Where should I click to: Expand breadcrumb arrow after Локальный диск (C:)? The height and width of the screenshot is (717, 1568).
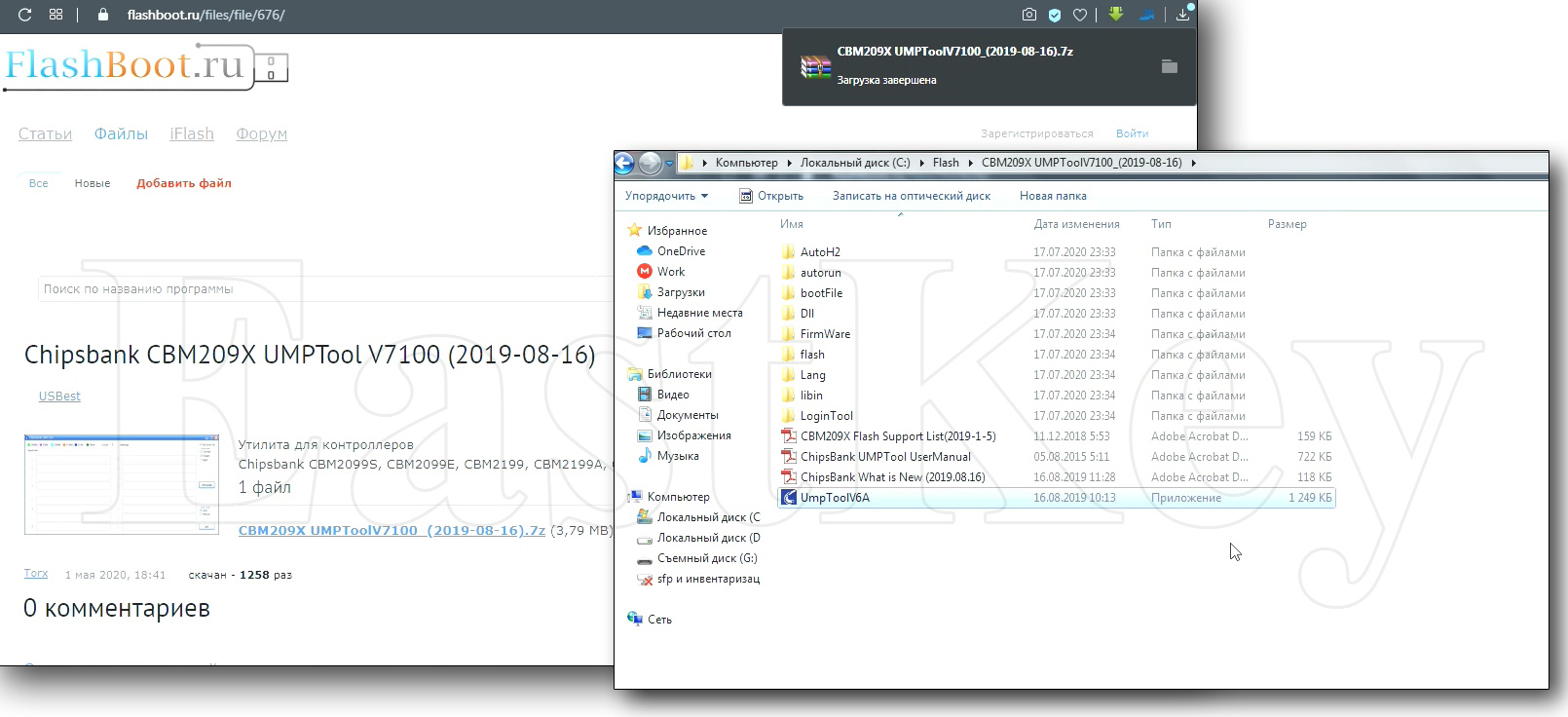(x=922, y=163)
